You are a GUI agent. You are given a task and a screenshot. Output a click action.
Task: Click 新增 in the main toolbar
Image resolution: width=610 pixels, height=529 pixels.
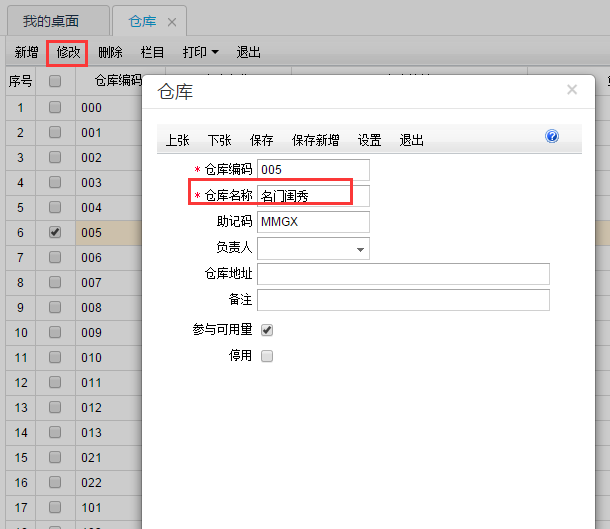[27, 52]
